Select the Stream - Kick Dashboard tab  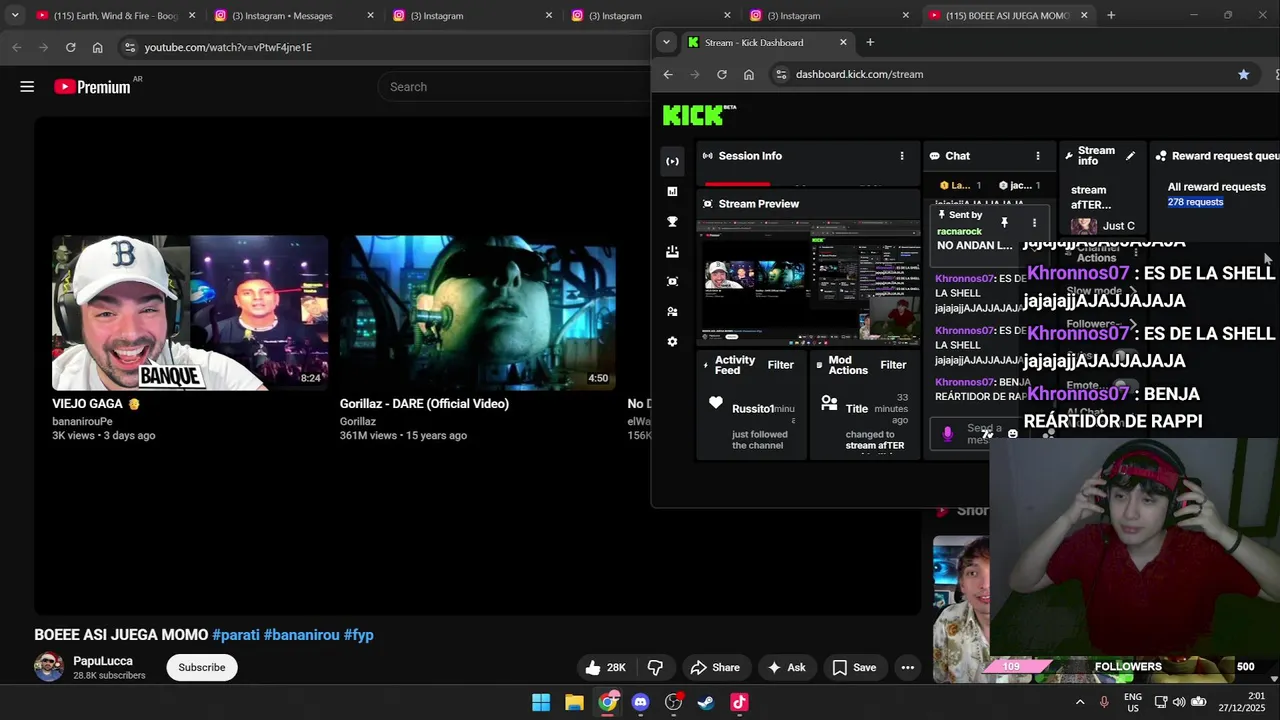[x=766, y=42]
